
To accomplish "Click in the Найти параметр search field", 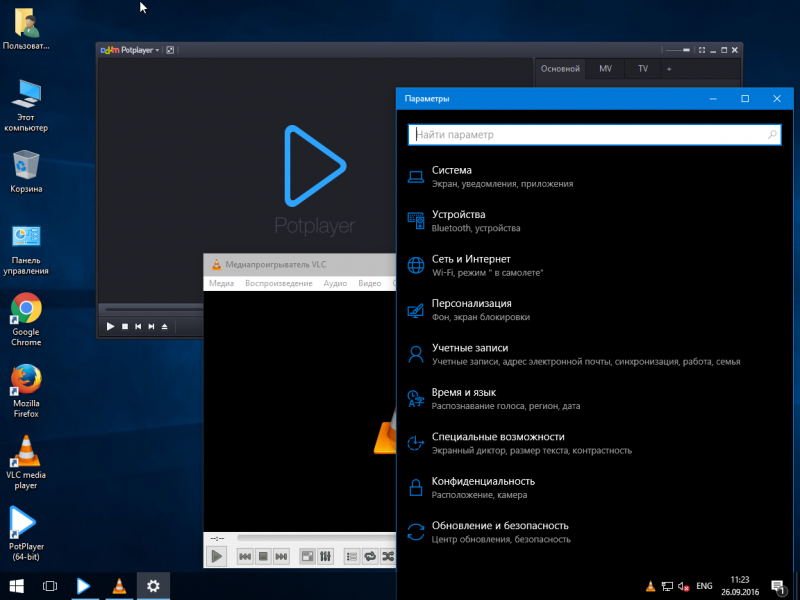I will pyautogui.click(x=594, y=135).
